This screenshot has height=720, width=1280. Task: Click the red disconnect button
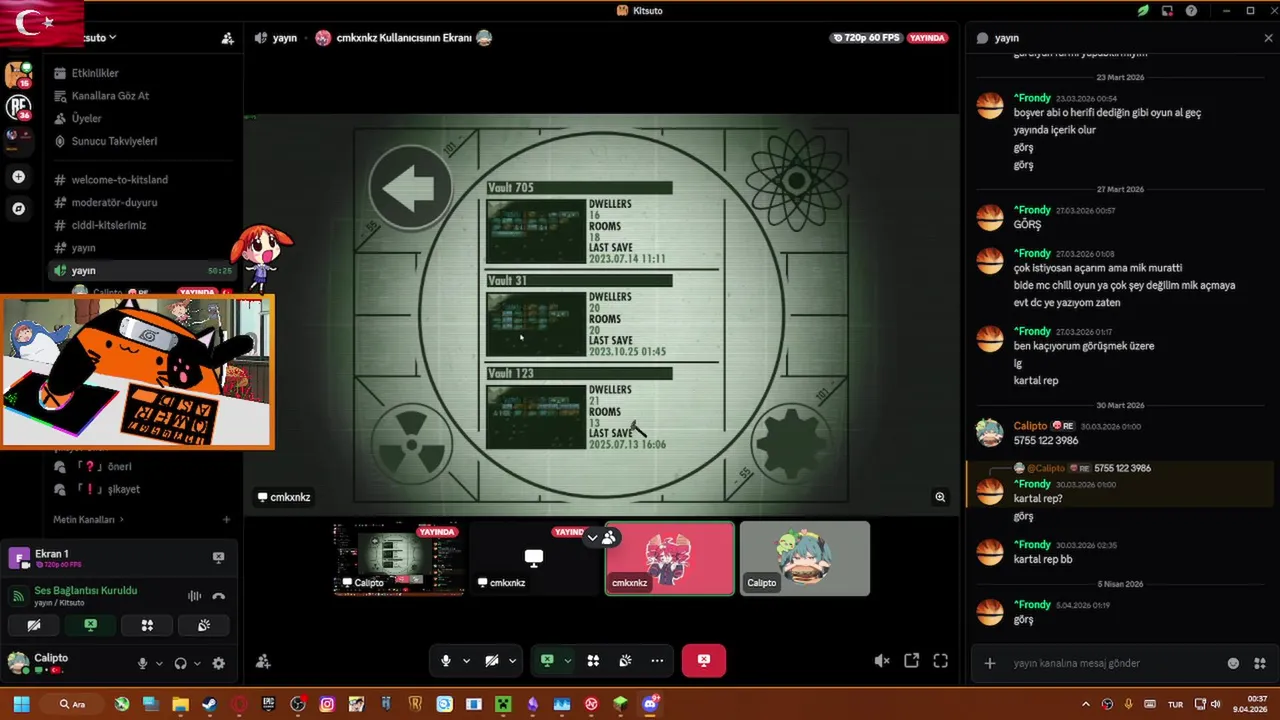tap(704, 661)
